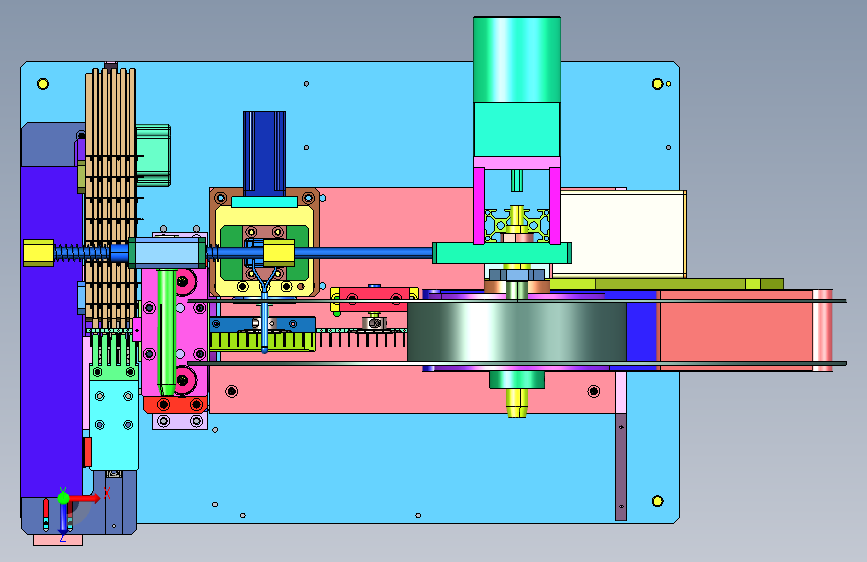The width and height of the screenshot is (867, 562).
Task: Select the purple side panel on the left
Action: click(51, 331)
